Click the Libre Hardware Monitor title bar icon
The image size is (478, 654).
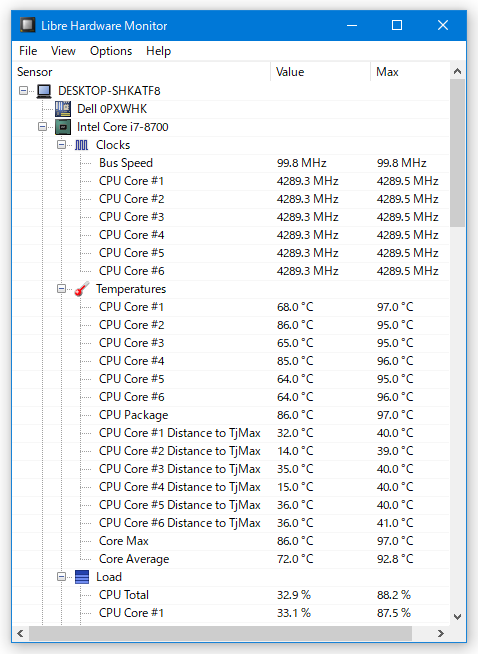coord(28,25)
